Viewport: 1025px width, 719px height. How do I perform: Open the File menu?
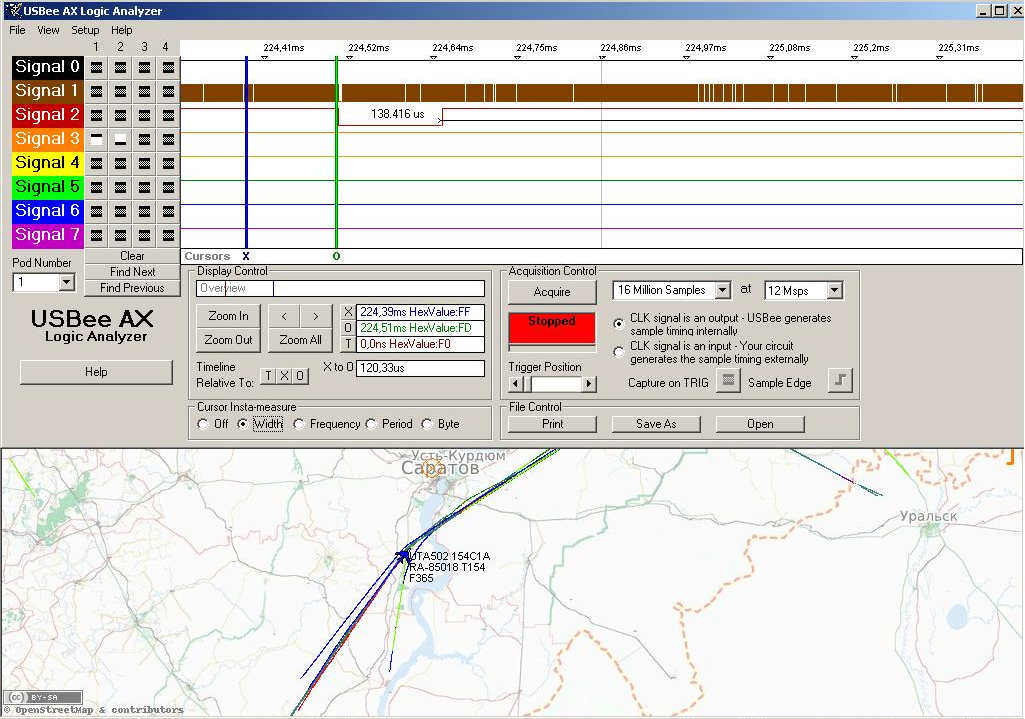pyautogui.click(x=17, y=30)
